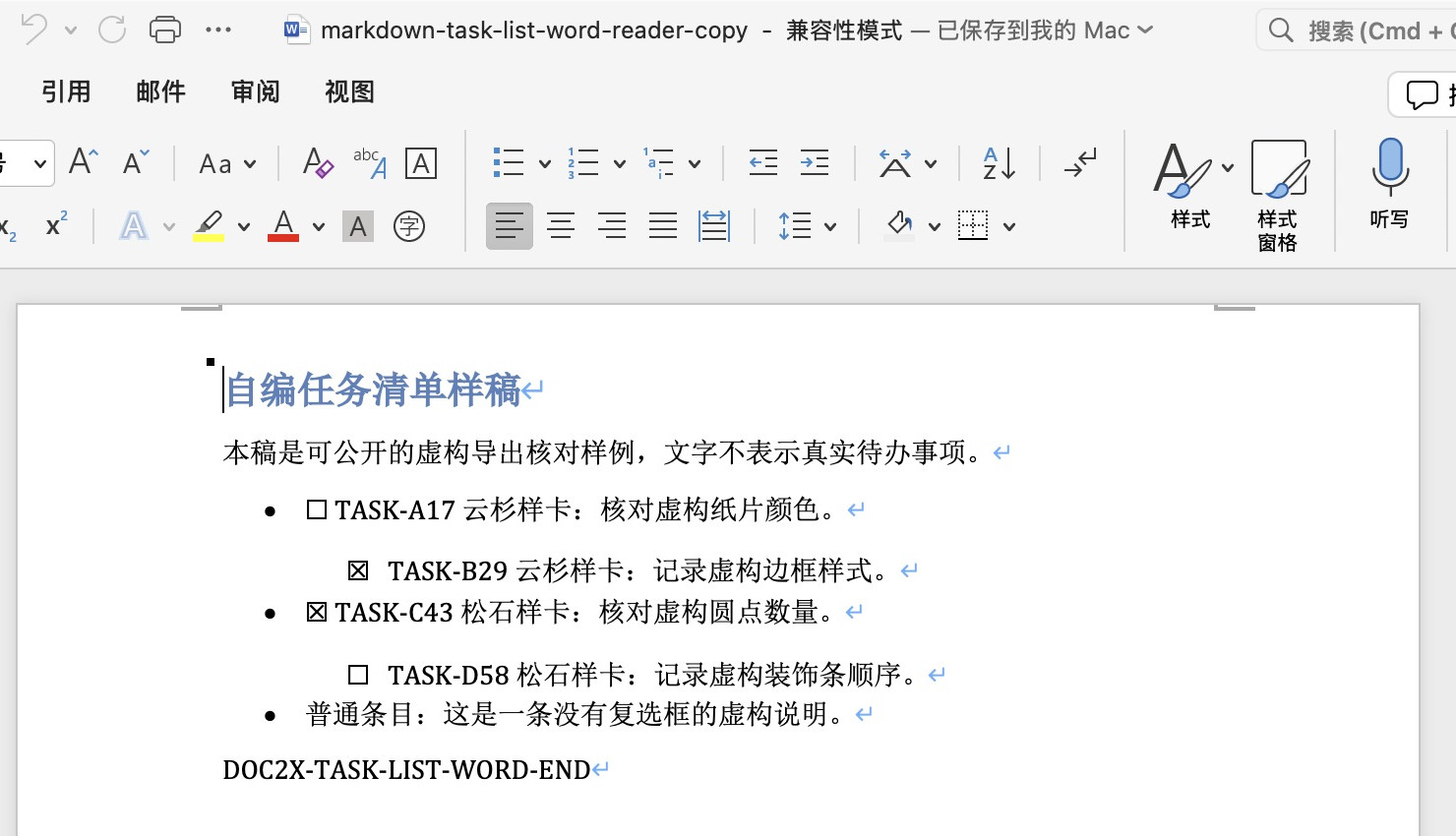Open the 样式窗格 styles pane button
1456x836 pixels.
click(x=1277, y=195)
